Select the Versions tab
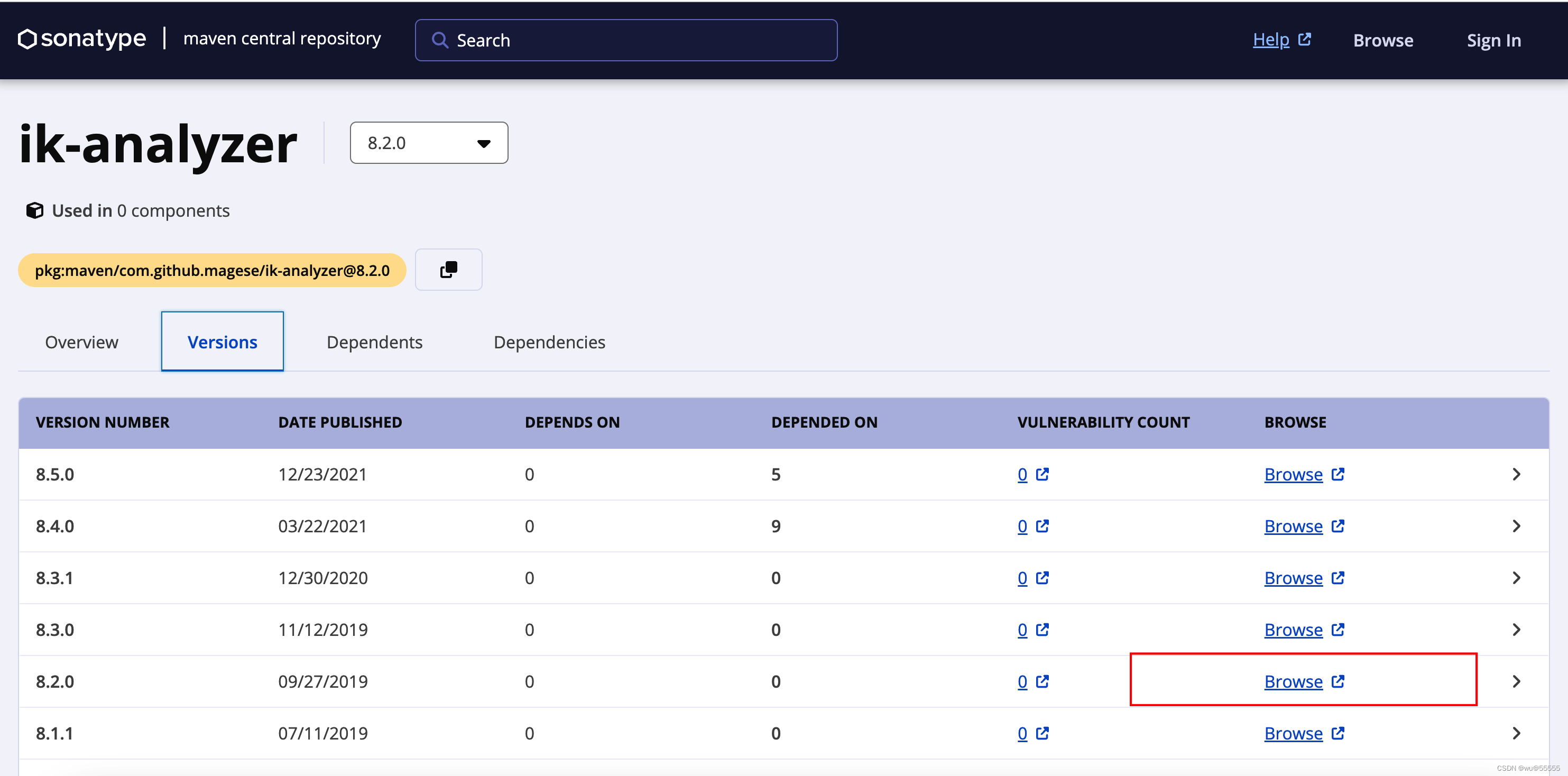 [x=222, y=341]
